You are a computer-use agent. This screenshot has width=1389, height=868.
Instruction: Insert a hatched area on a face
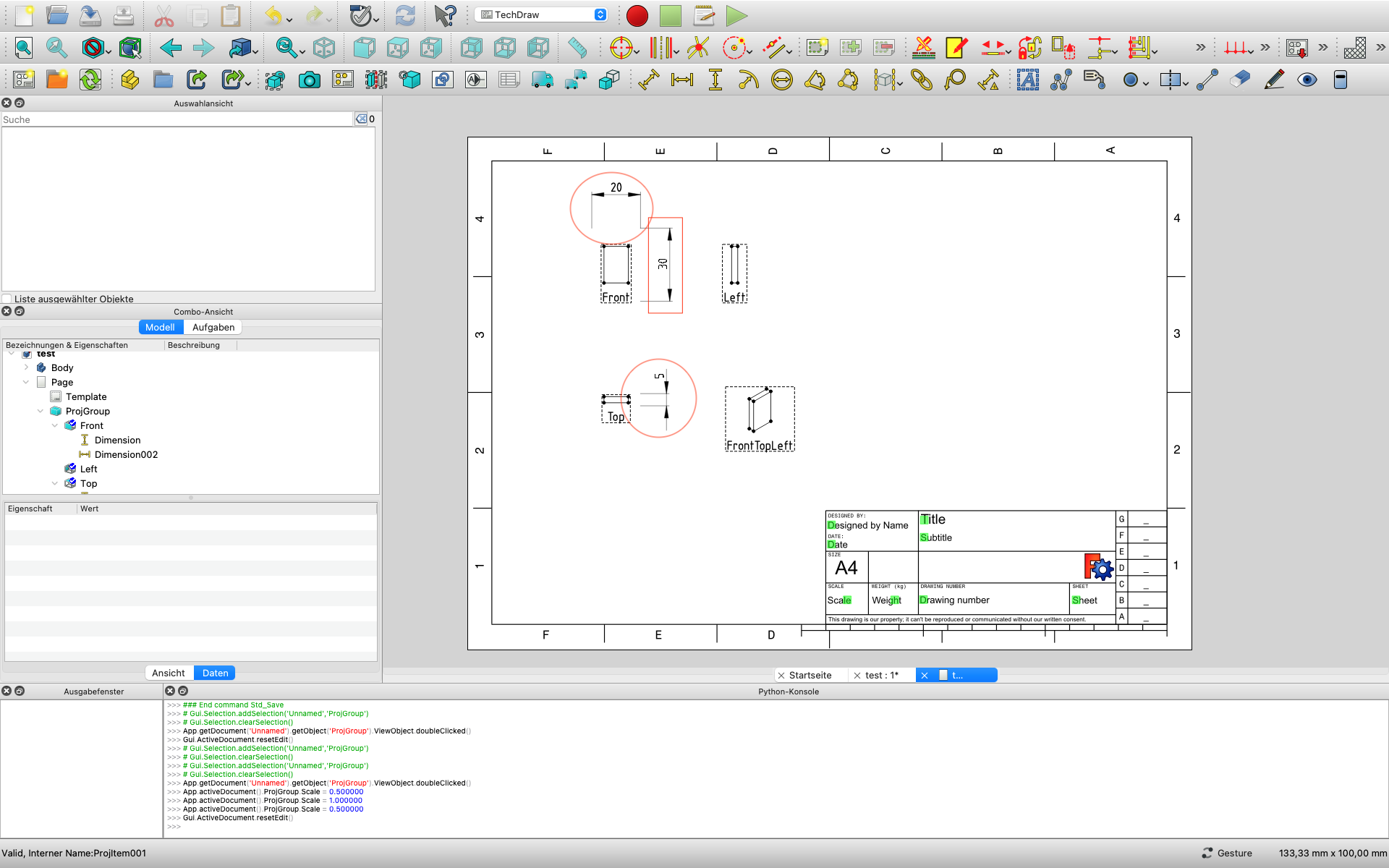pos(1356,48)
